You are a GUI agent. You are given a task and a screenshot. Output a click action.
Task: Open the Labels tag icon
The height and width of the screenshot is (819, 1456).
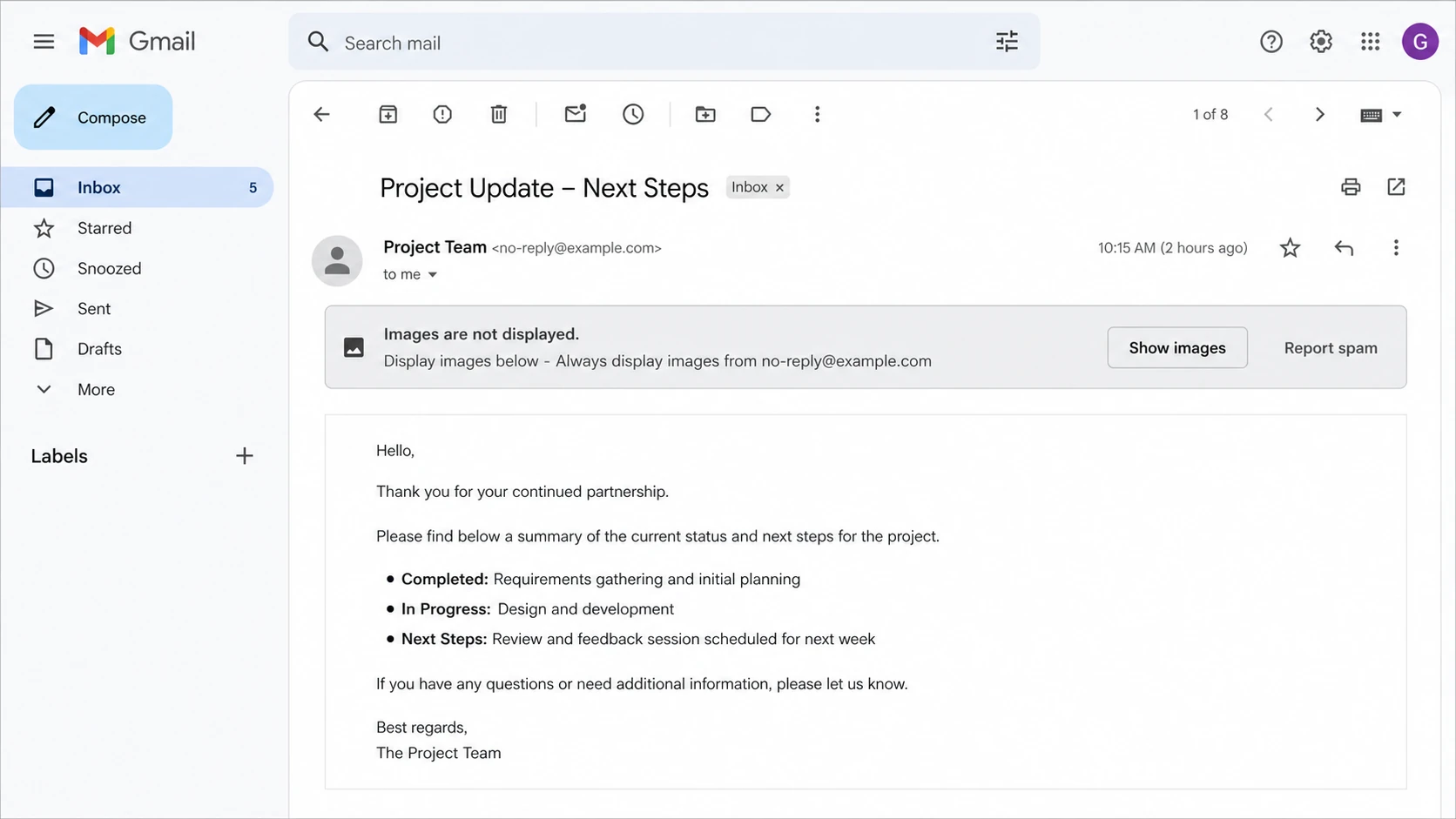(x=760, y=114)
